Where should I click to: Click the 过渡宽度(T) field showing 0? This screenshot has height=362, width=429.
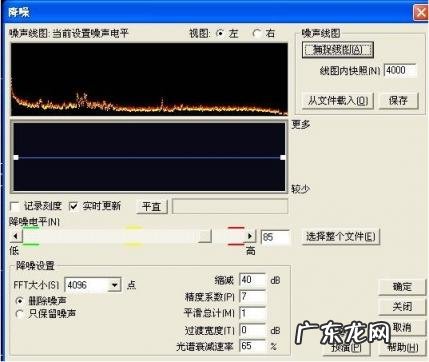(x=252, y=330)
